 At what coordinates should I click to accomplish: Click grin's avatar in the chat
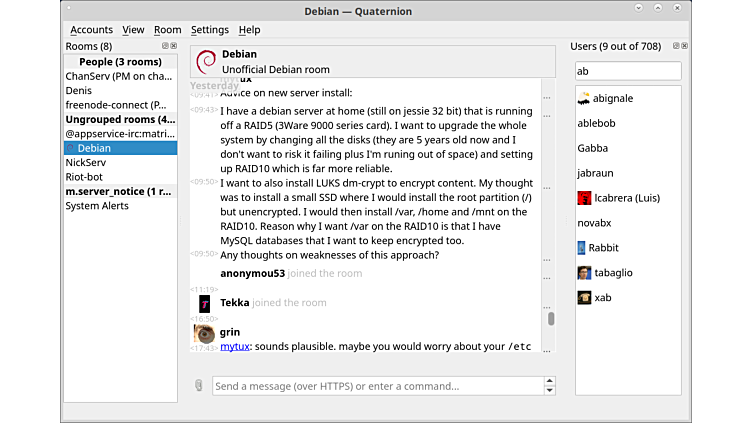coord(204,333)
